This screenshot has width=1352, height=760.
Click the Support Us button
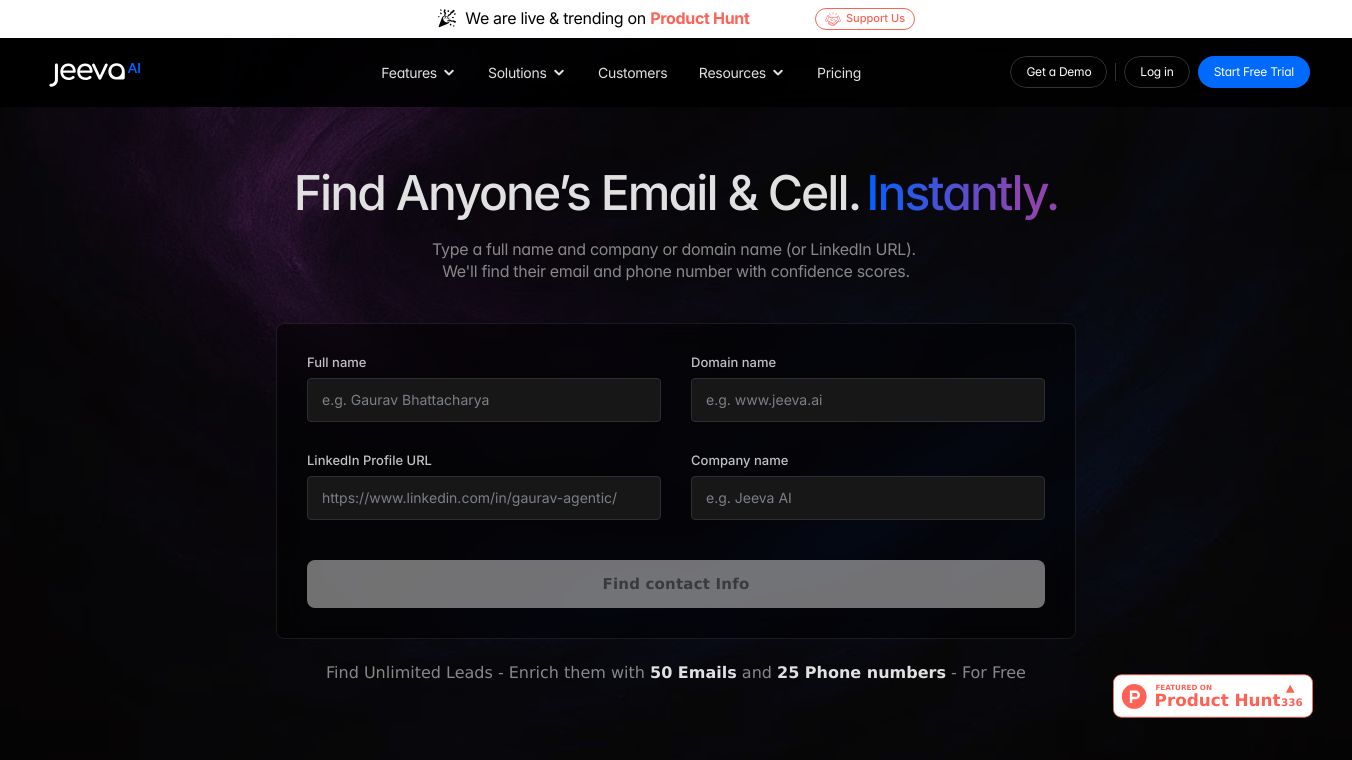pyautogui.click(x=865, y=19)
